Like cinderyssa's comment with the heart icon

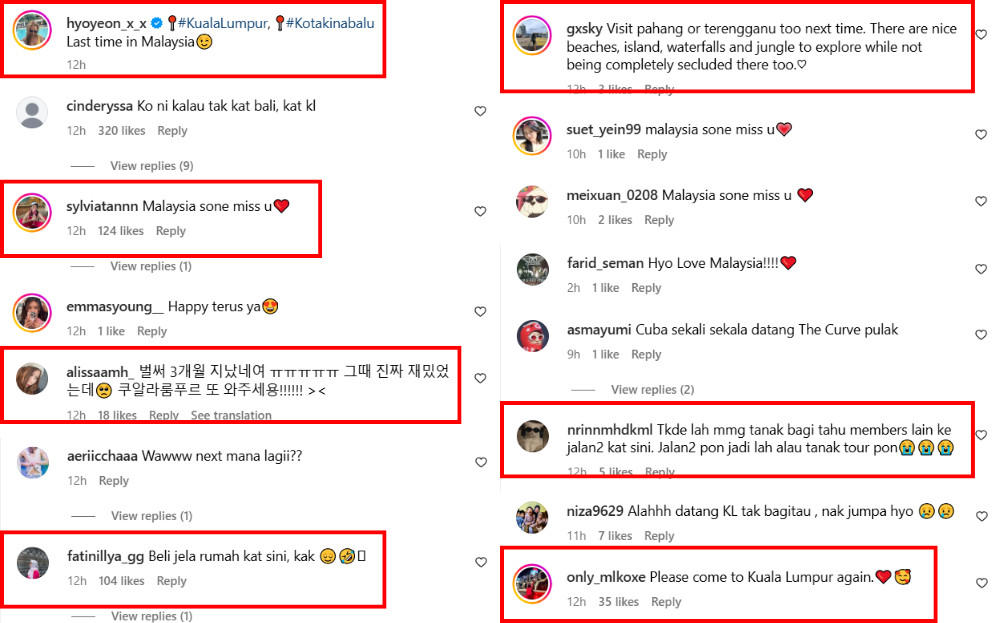coord(480,111)
